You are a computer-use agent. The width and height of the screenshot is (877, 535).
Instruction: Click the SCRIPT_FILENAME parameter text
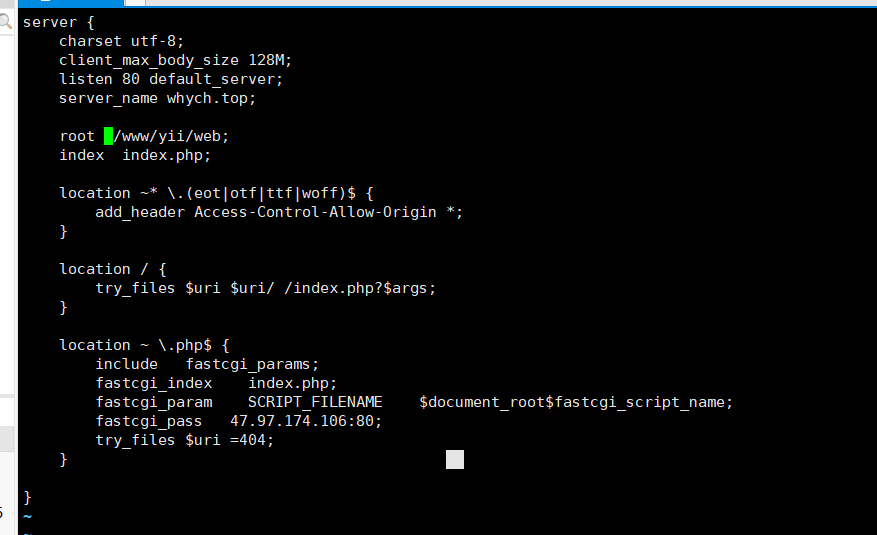(315, 402)
